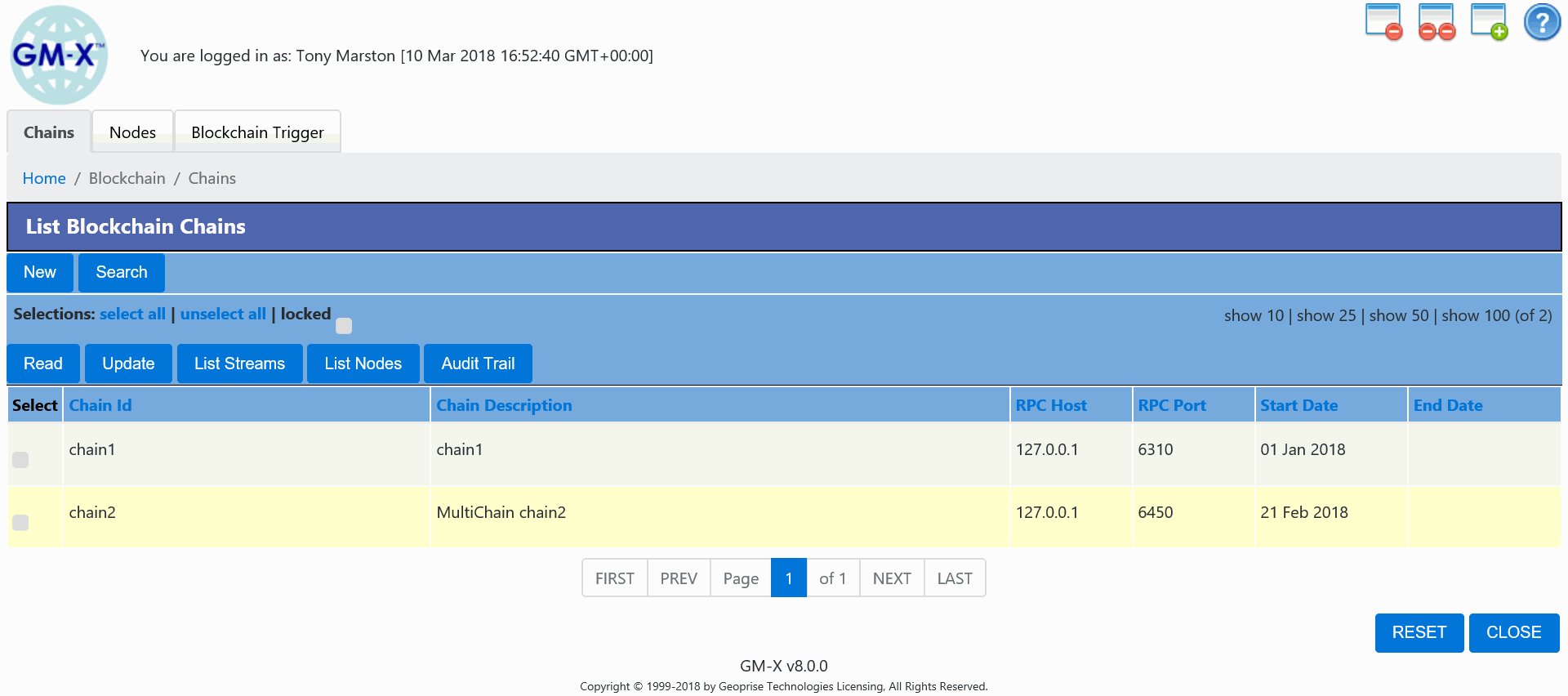The height and width of the screenshot is (696, 1568).
Task: Toggle the locked checkbox
Action: pos(344,326)
